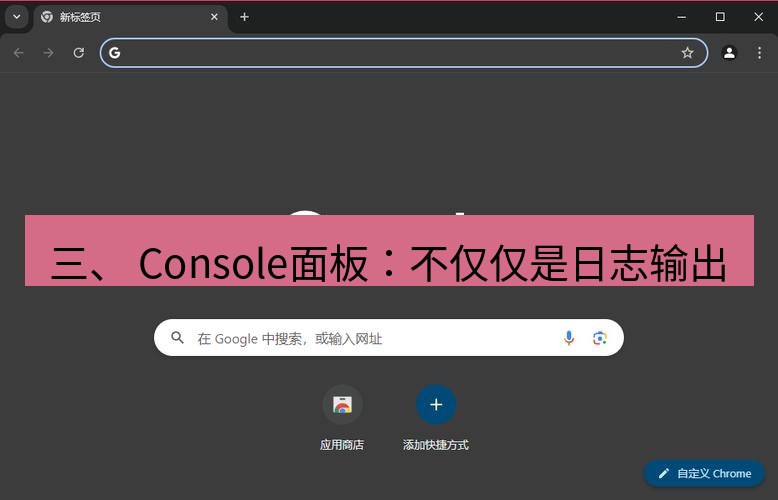The image size is (778, 500).
Task: Click the Google search box
Action: [389, 338]
